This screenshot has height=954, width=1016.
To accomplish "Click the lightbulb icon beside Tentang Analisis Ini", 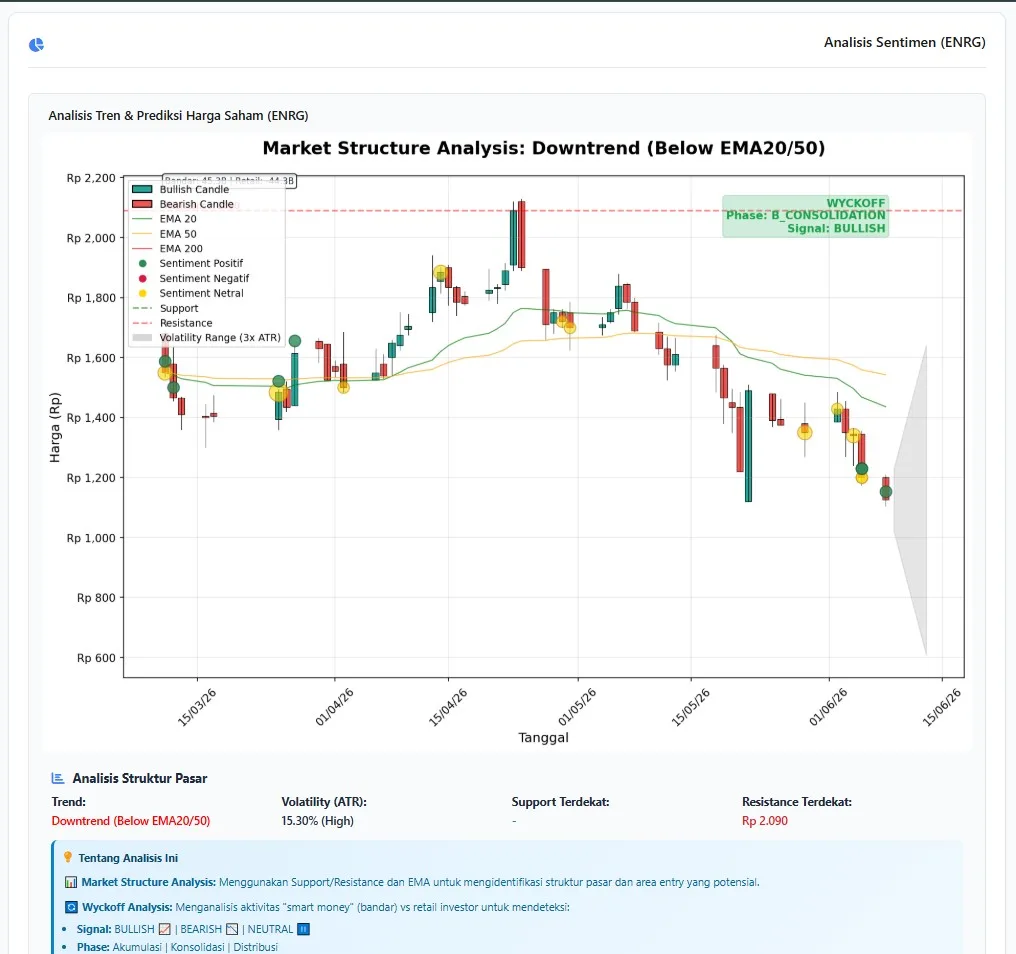I will (x=67, y=857).
